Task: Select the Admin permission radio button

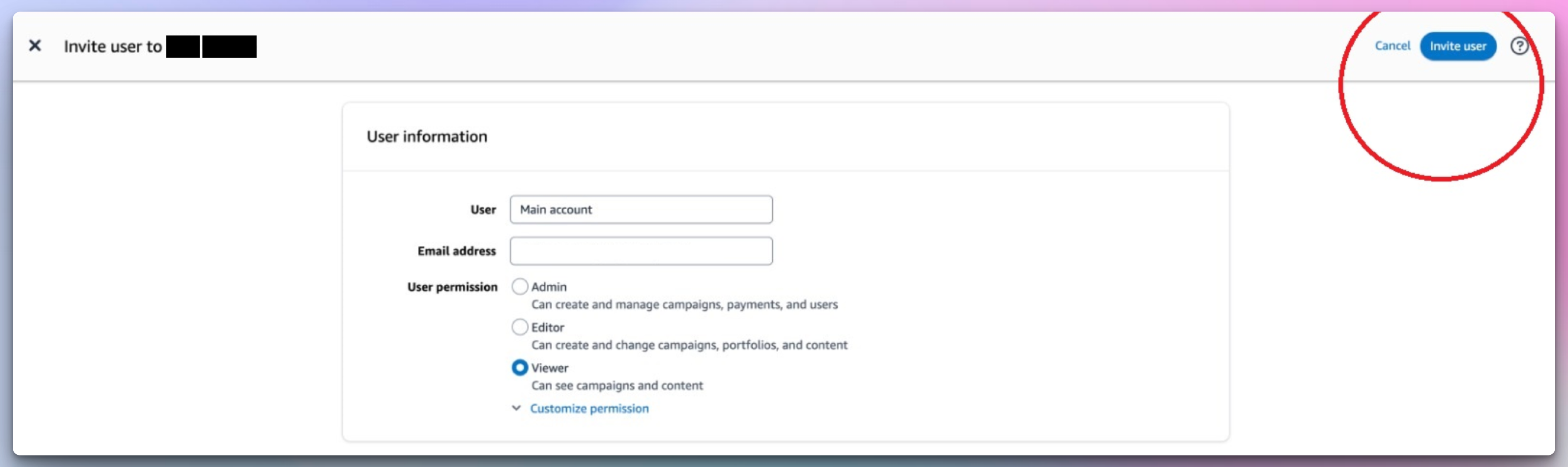Action: (519, 286)
